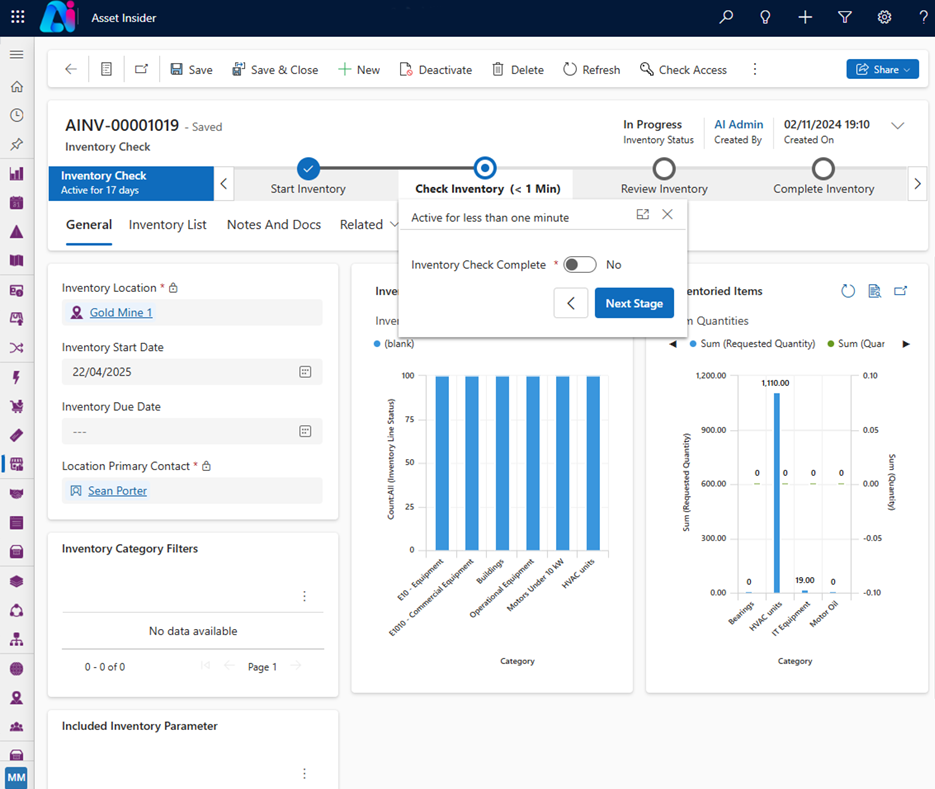The image size is (935, 789).
Task: Click the Check Access button
Action: 683,70
